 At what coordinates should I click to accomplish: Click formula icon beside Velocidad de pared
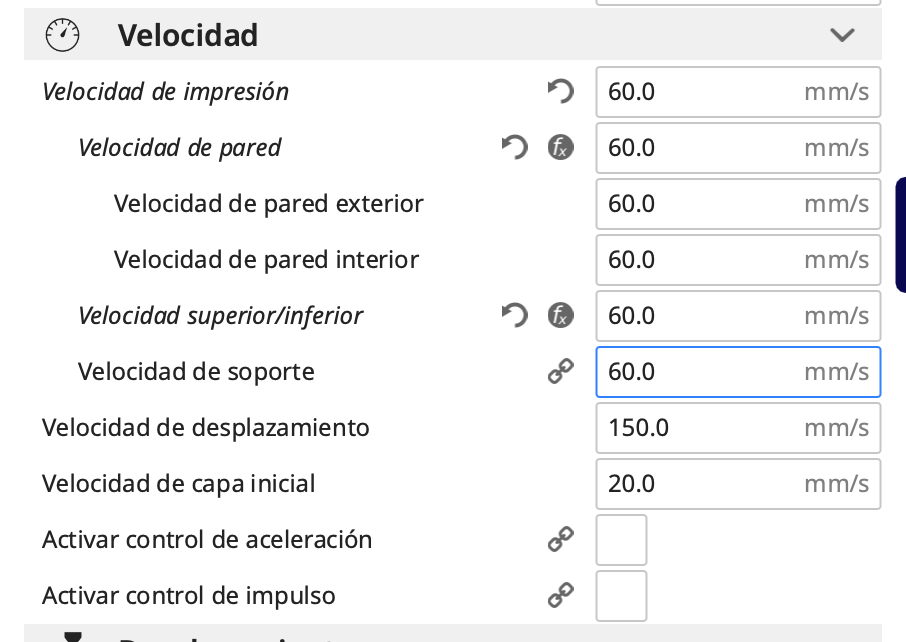tap(561, 148)
